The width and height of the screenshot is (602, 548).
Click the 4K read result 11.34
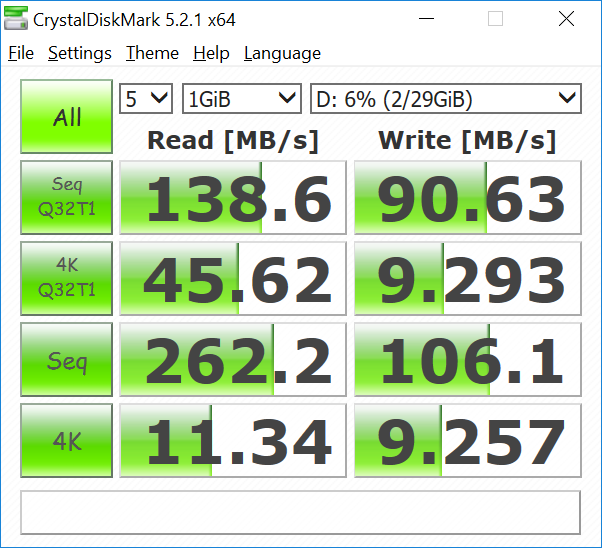(x=233, y=440)
